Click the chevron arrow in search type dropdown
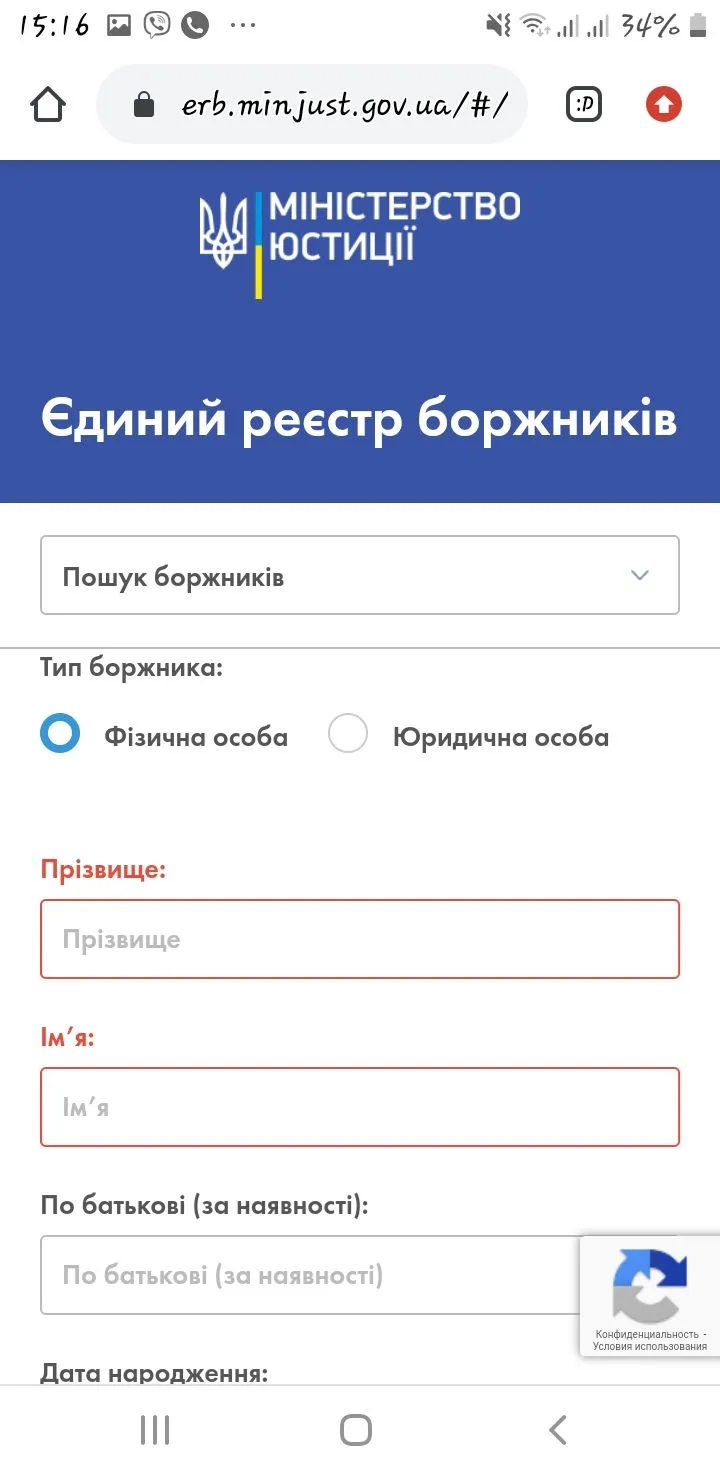This screenshot has height=1480, width=720. (x=640, y=575)
